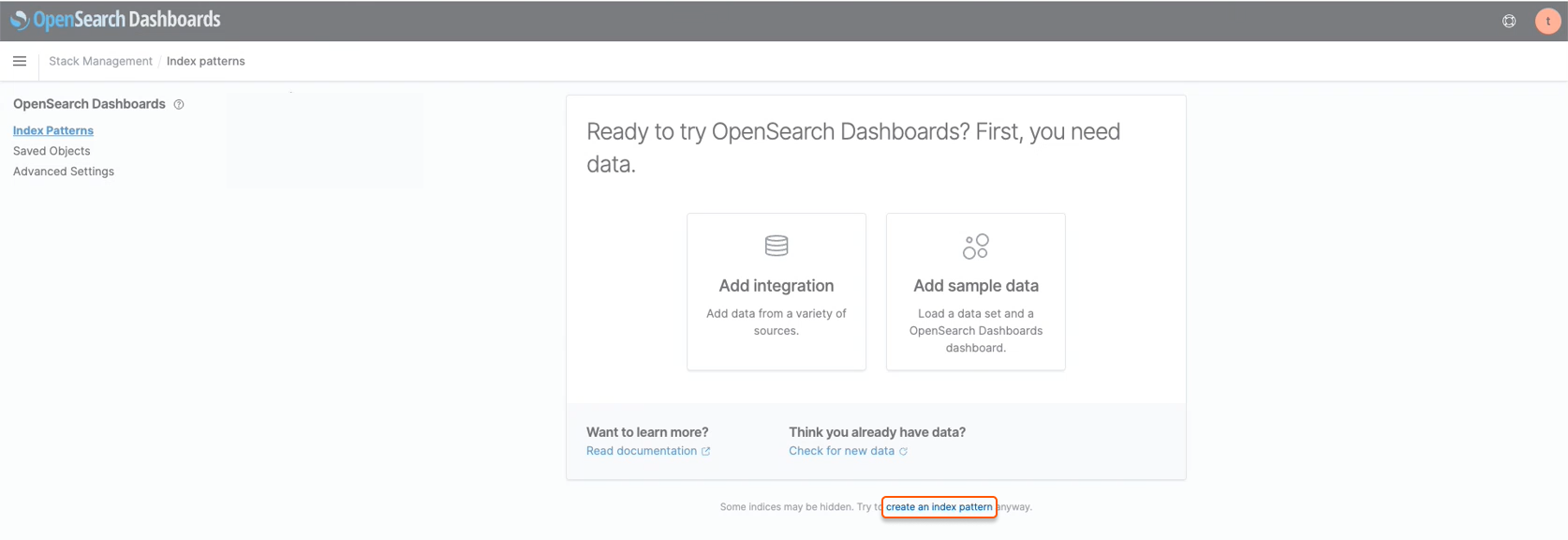Viewport: 1568px width, 540px height.
Task: Click the database icon on Add integration card
Action: tap(777, 246)
